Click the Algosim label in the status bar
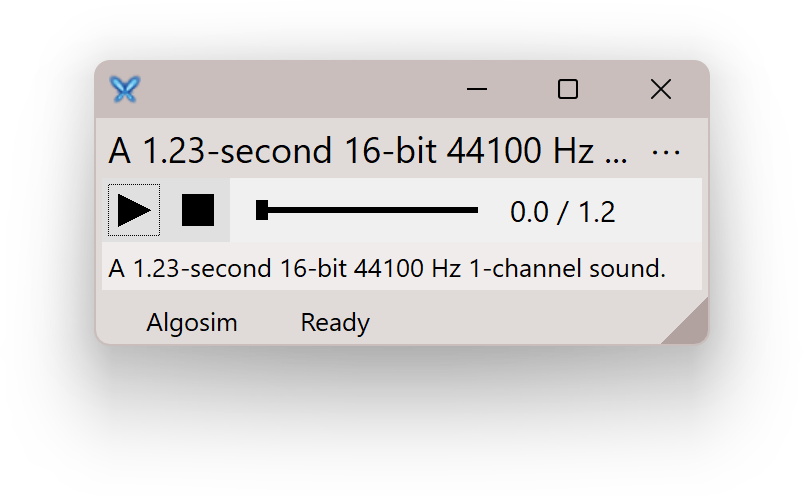804x496 pixels. [192, 323]
